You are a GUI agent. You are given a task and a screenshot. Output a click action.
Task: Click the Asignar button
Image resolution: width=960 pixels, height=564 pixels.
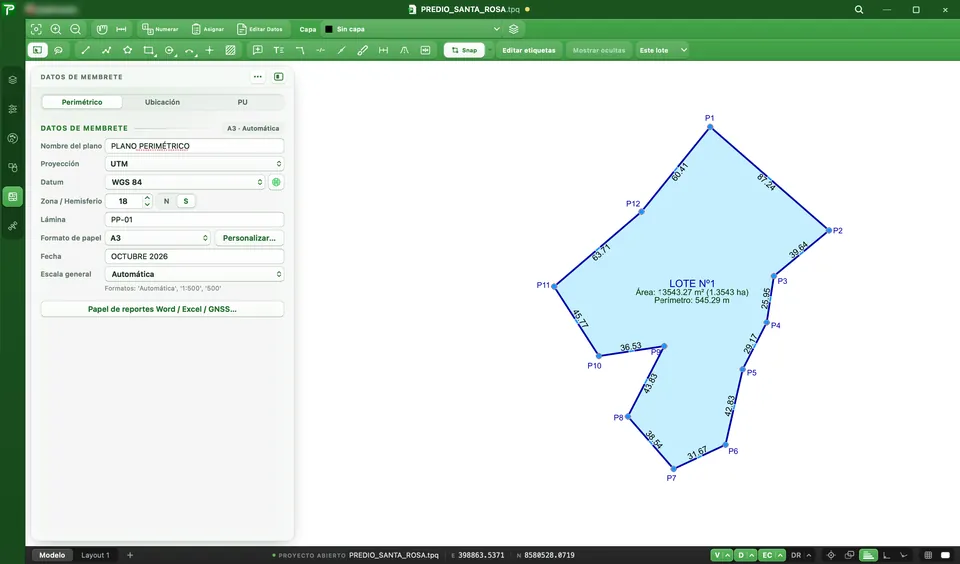point(208,29)
